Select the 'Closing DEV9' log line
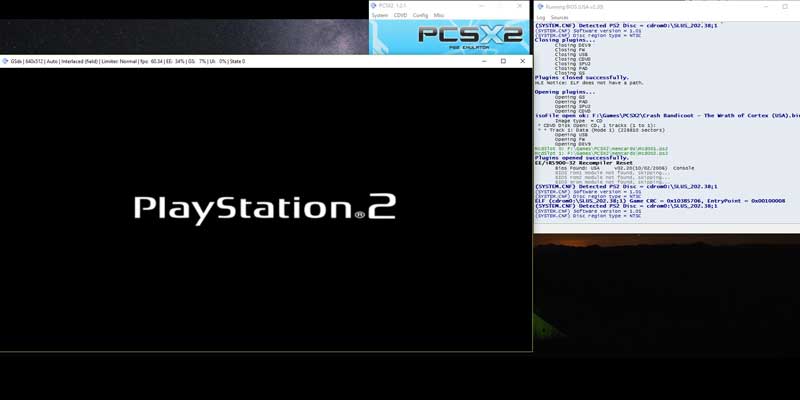Screen dimensions: 800x400 tap(573, 45)
